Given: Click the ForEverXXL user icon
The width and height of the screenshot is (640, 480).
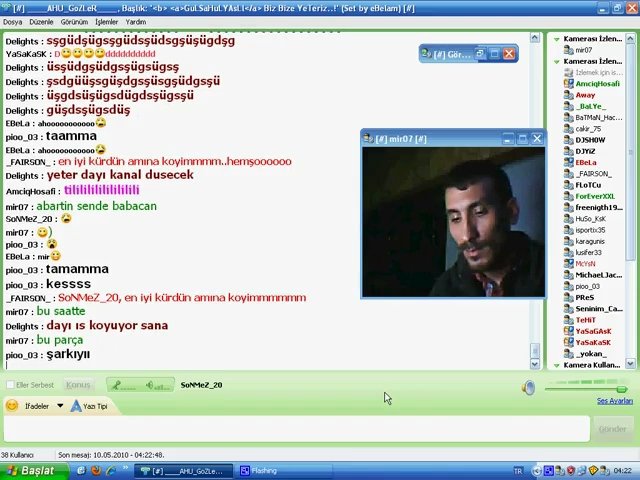Looking at the screenshot, I should pyautogui.click(x=569, y=196).
